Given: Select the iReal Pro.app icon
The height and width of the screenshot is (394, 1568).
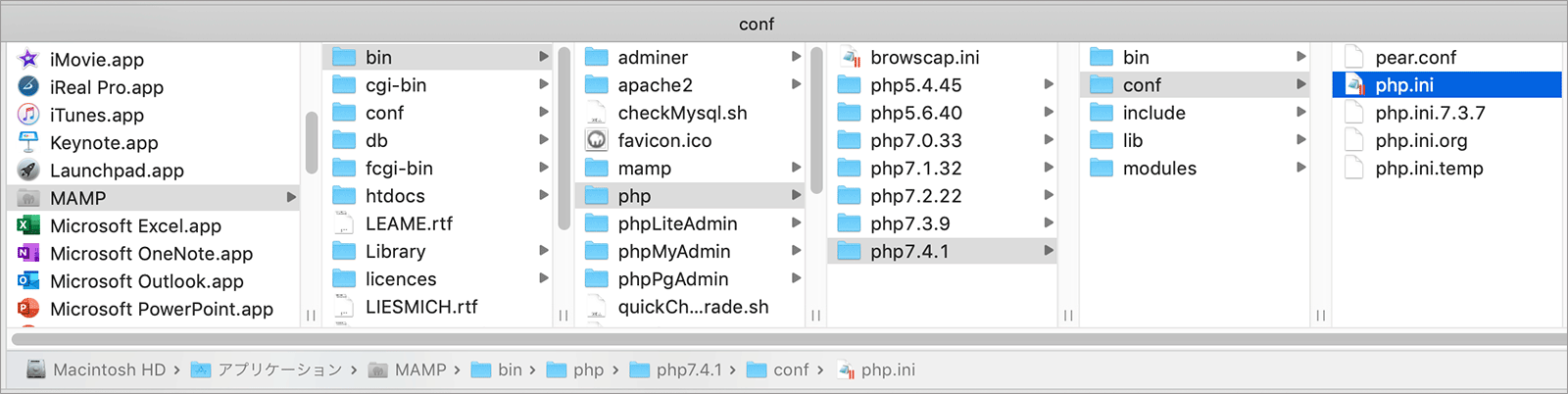Looking at the screenshot, I should tap(28, 86).
